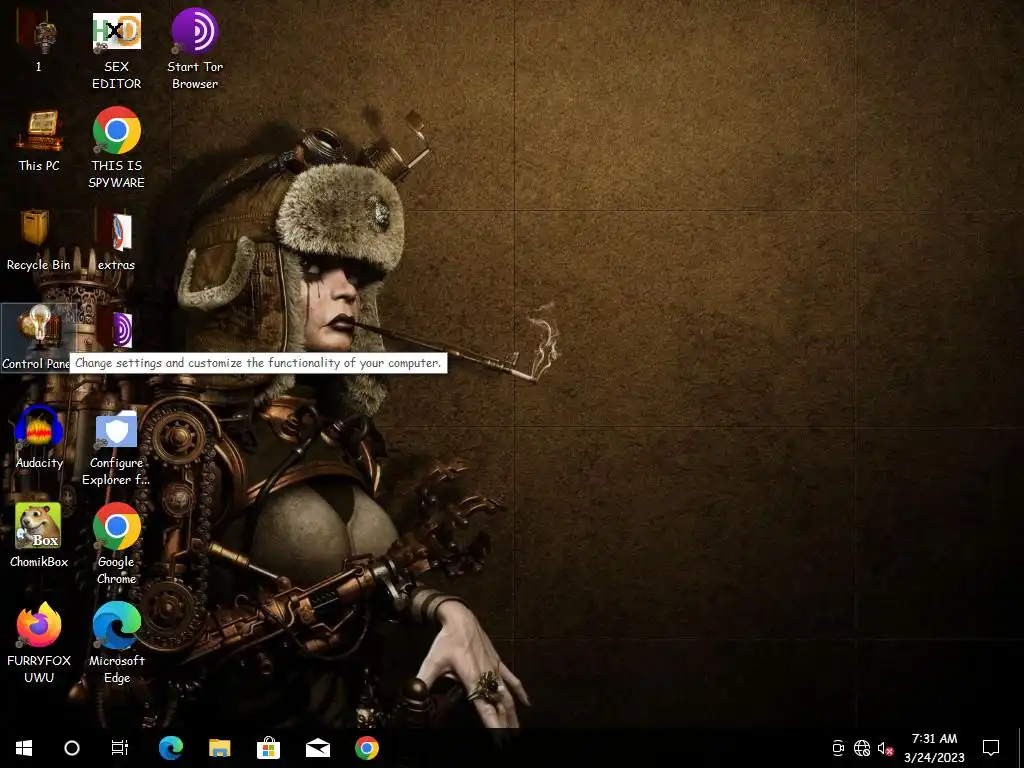Select the Chrome shortcut named THIS IS SPYWARE
1024x768 pixels.
click(116, 148)
